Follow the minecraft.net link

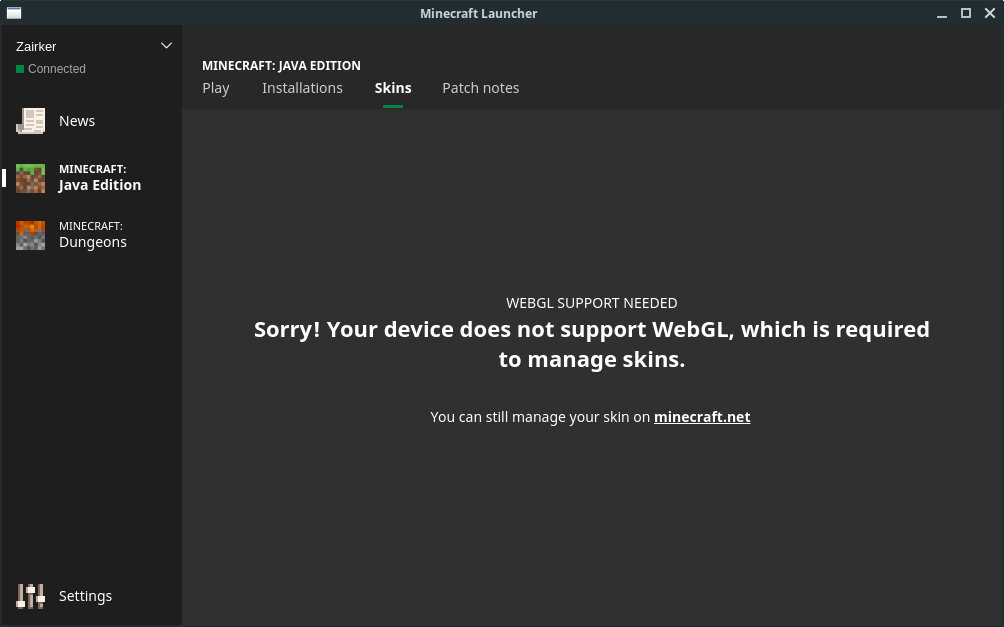(702, 417)
